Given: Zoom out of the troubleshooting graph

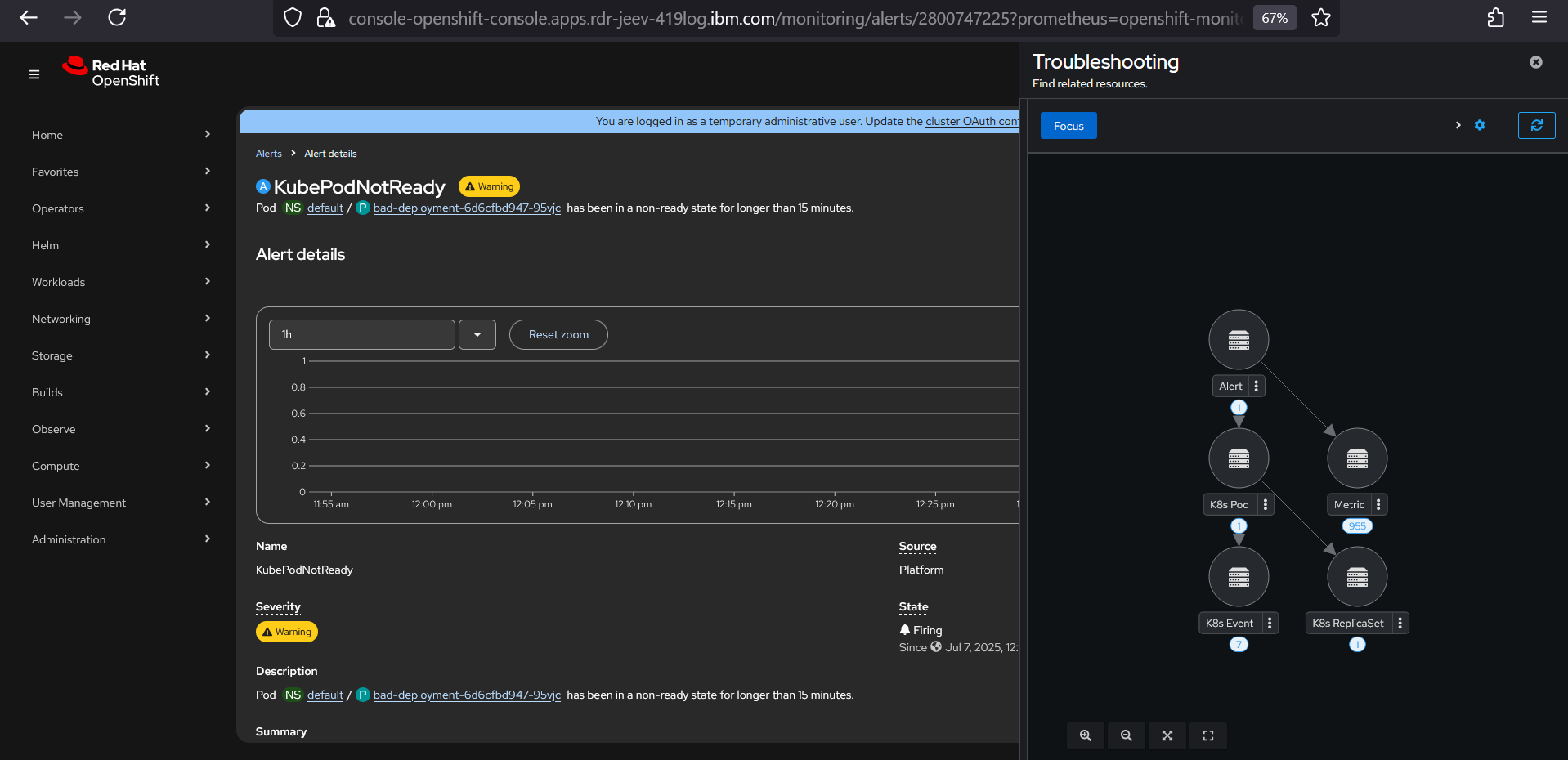Looking at the screenshot, I should 1126,735.
